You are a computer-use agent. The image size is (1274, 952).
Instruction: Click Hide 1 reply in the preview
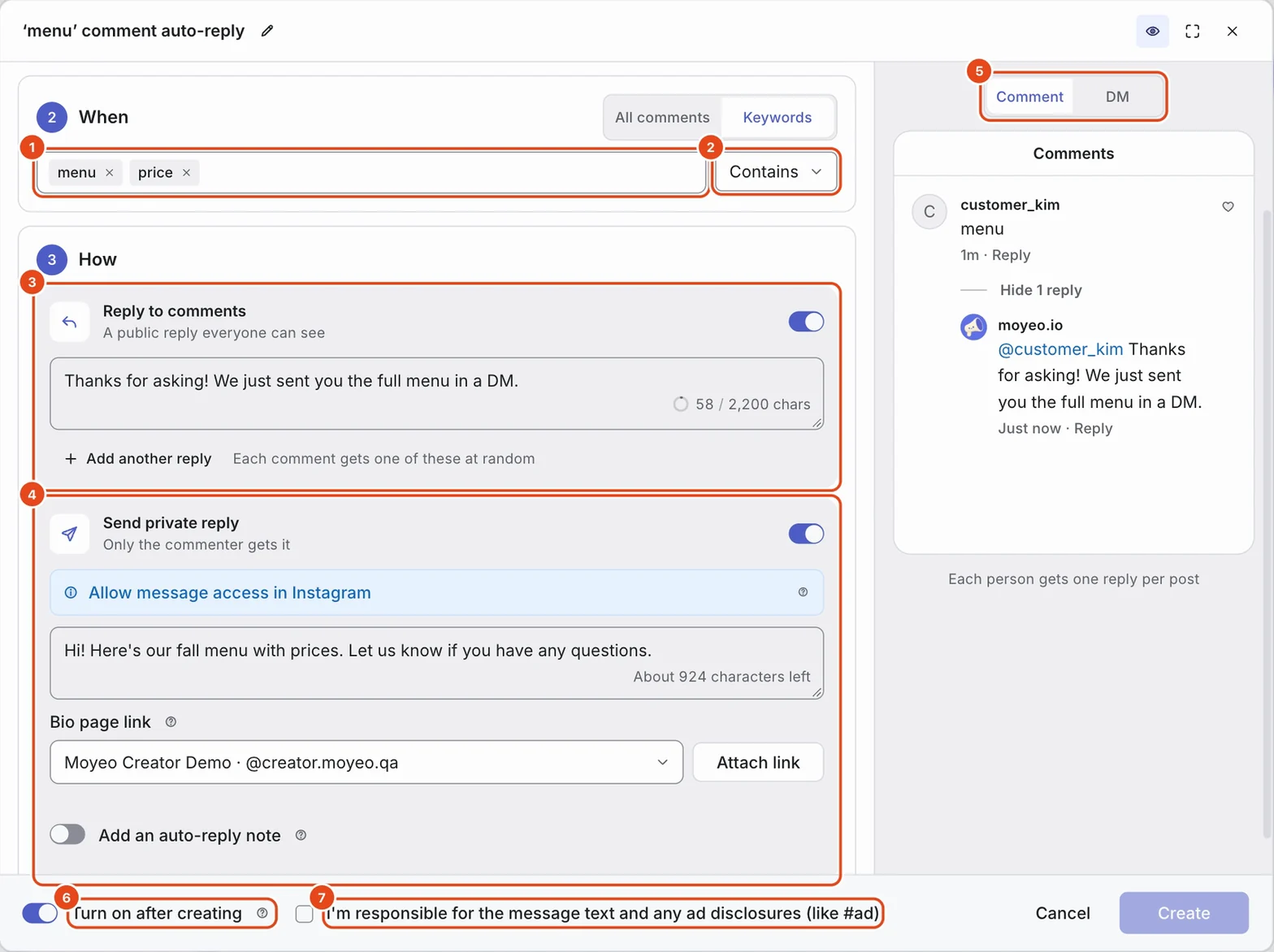pyautogui.click(x=1041, y=290)
